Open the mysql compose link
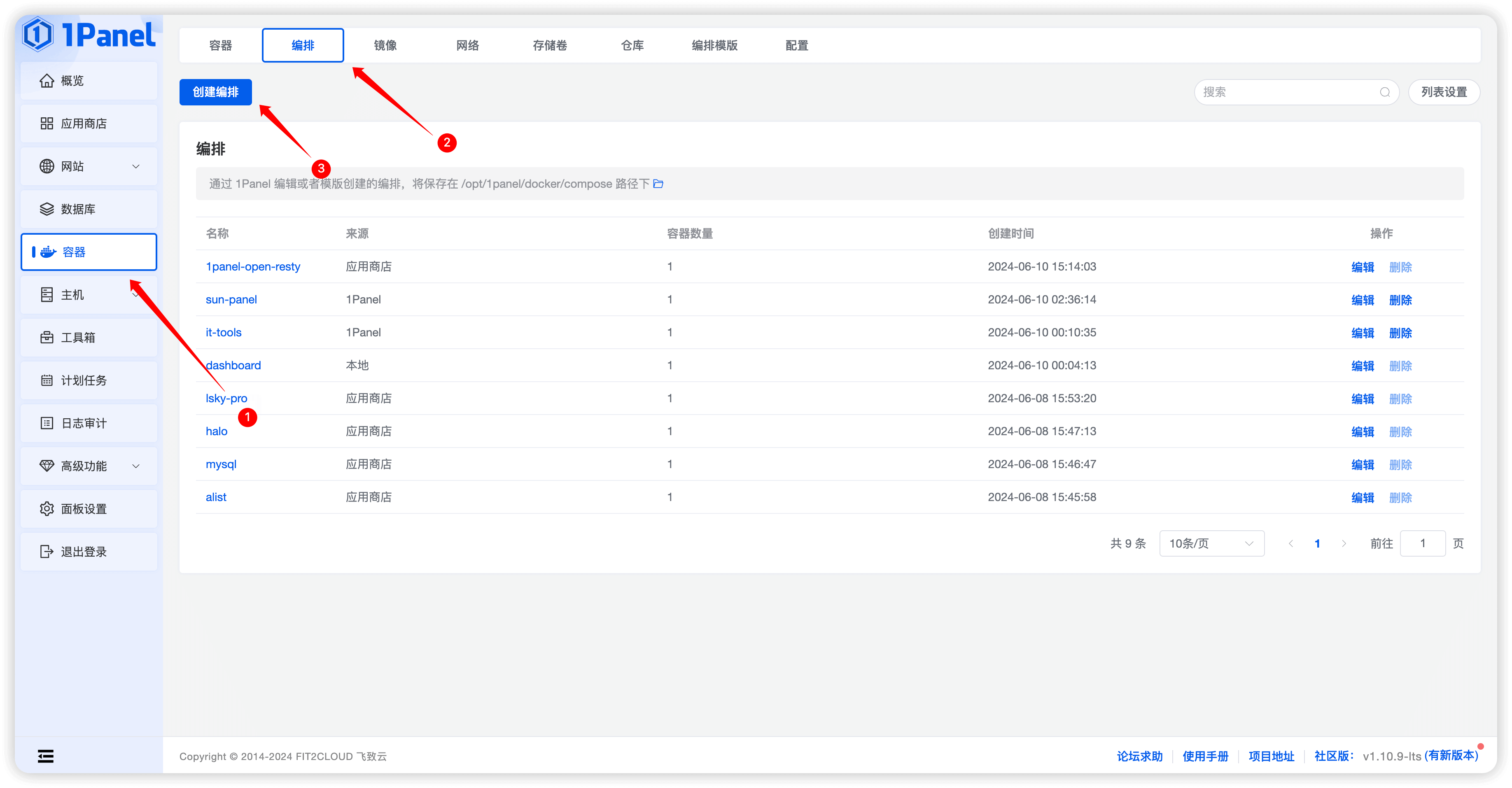This screenshot has width=1512, height=788. click(x=221, y=464)
